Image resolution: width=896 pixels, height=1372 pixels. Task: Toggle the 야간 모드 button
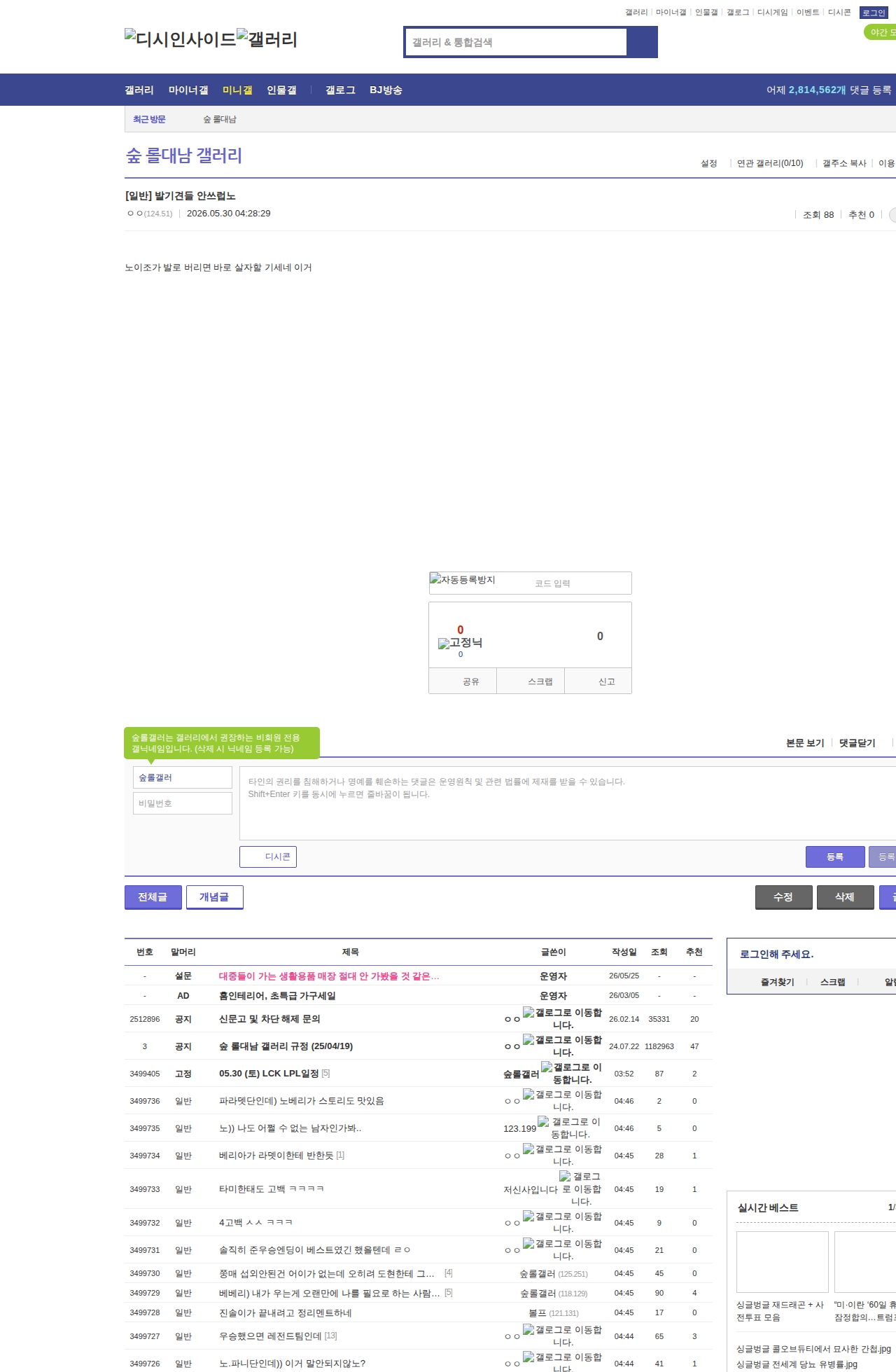pyautogui.click(x=881, y=32)
